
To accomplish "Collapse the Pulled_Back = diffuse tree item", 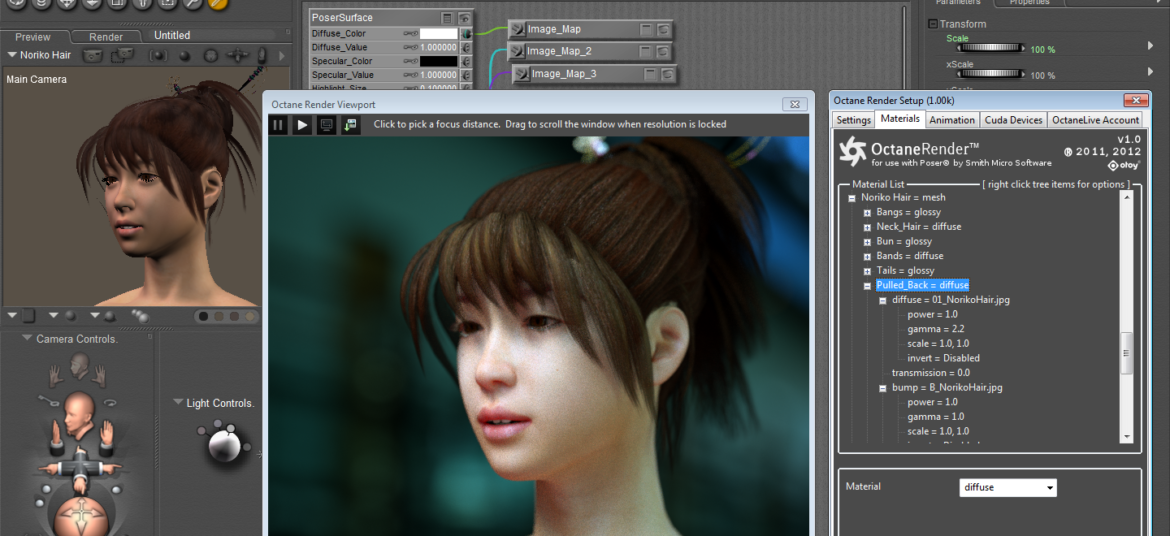I will pyautogui.click(x=867, y=285).
